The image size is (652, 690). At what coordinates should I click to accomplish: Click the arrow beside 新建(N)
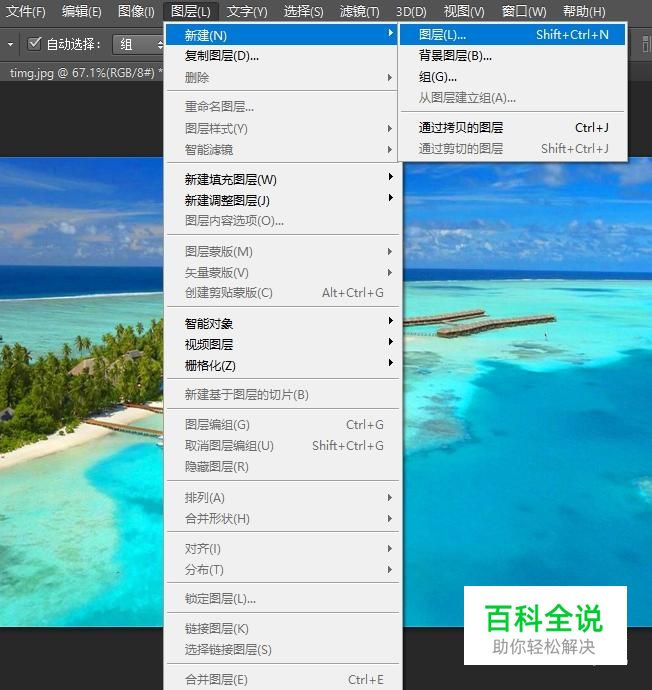390,33
